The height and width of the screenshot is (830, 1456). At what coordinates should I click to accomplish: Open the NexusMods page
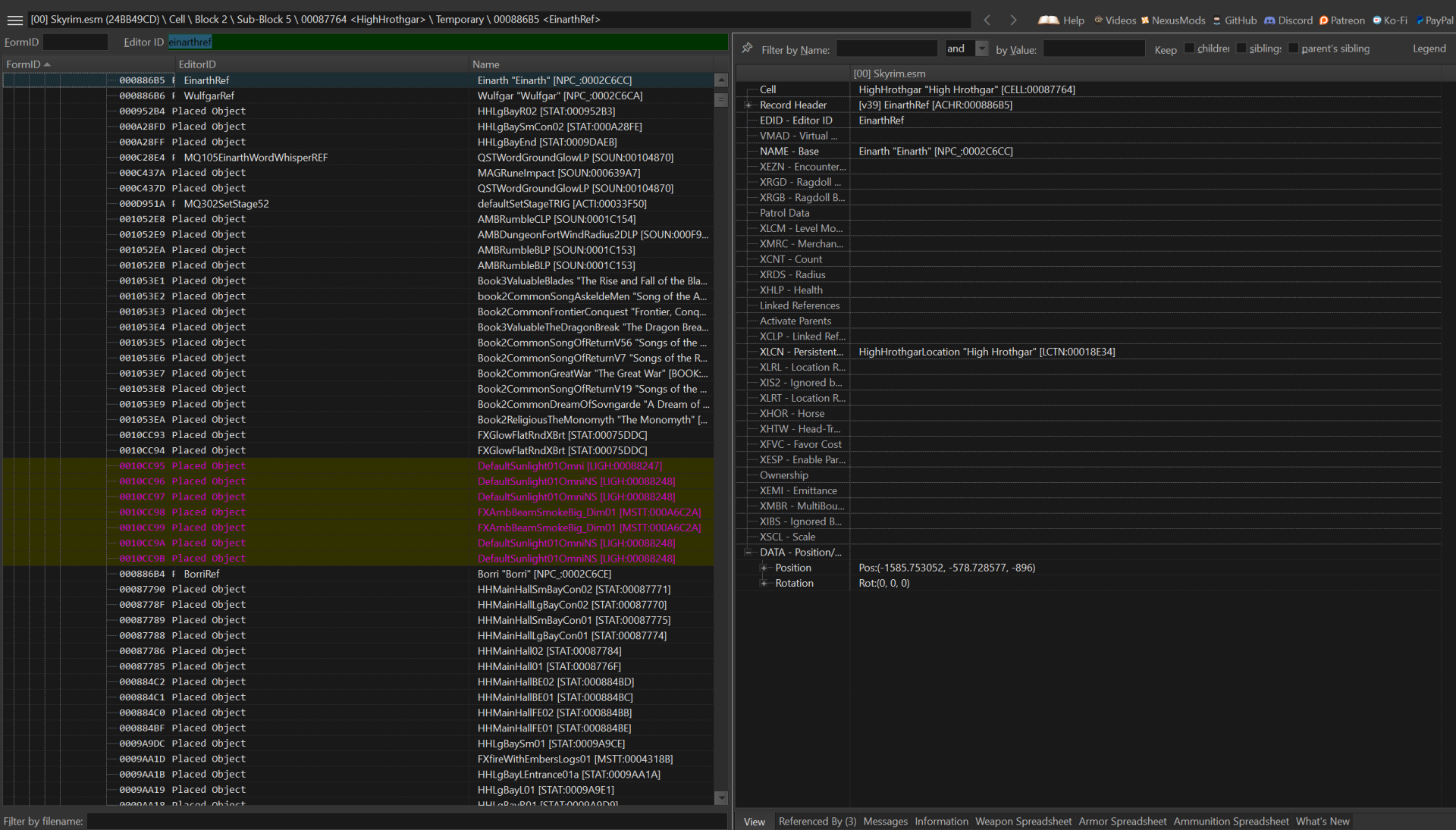pyautogui.click(x=1172, y=20)
